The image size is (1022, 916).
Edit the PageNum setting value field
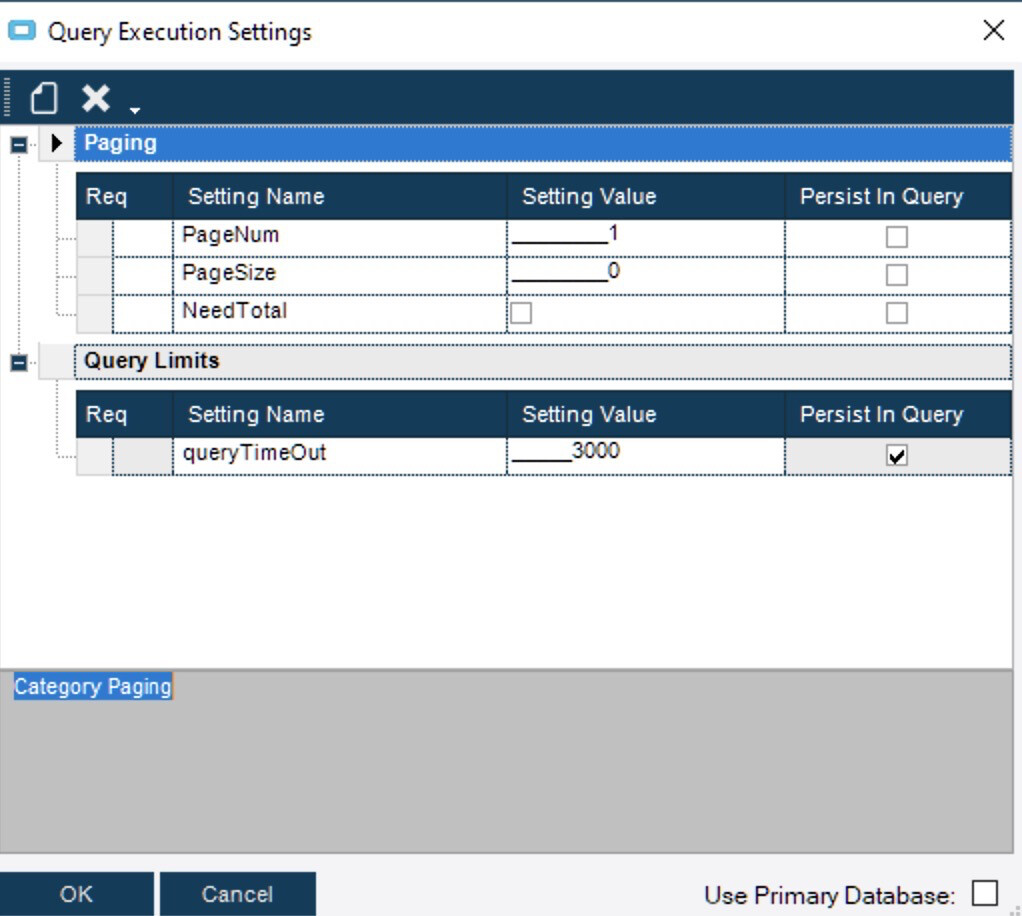point(645,237)
